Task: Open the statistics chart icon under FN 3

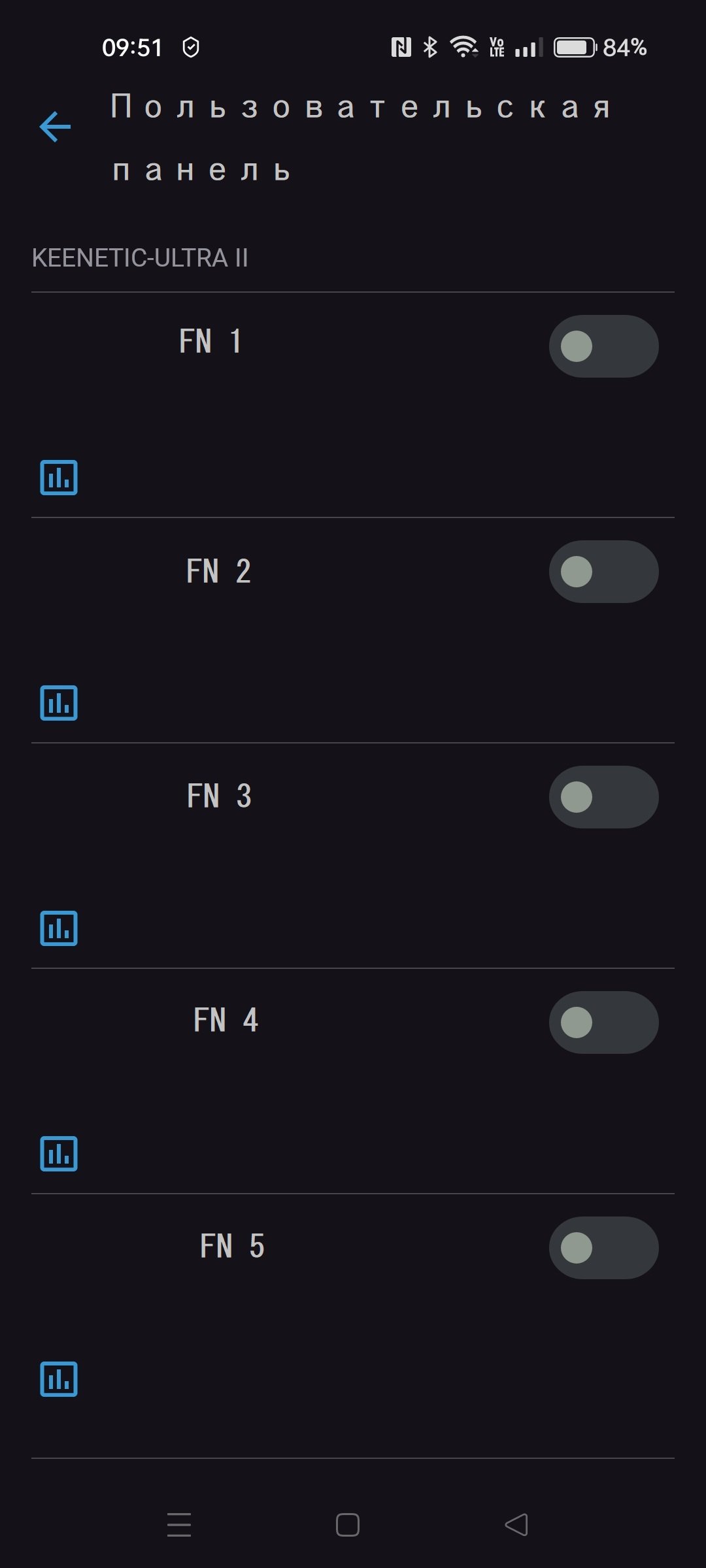Action: click(59, 928)
